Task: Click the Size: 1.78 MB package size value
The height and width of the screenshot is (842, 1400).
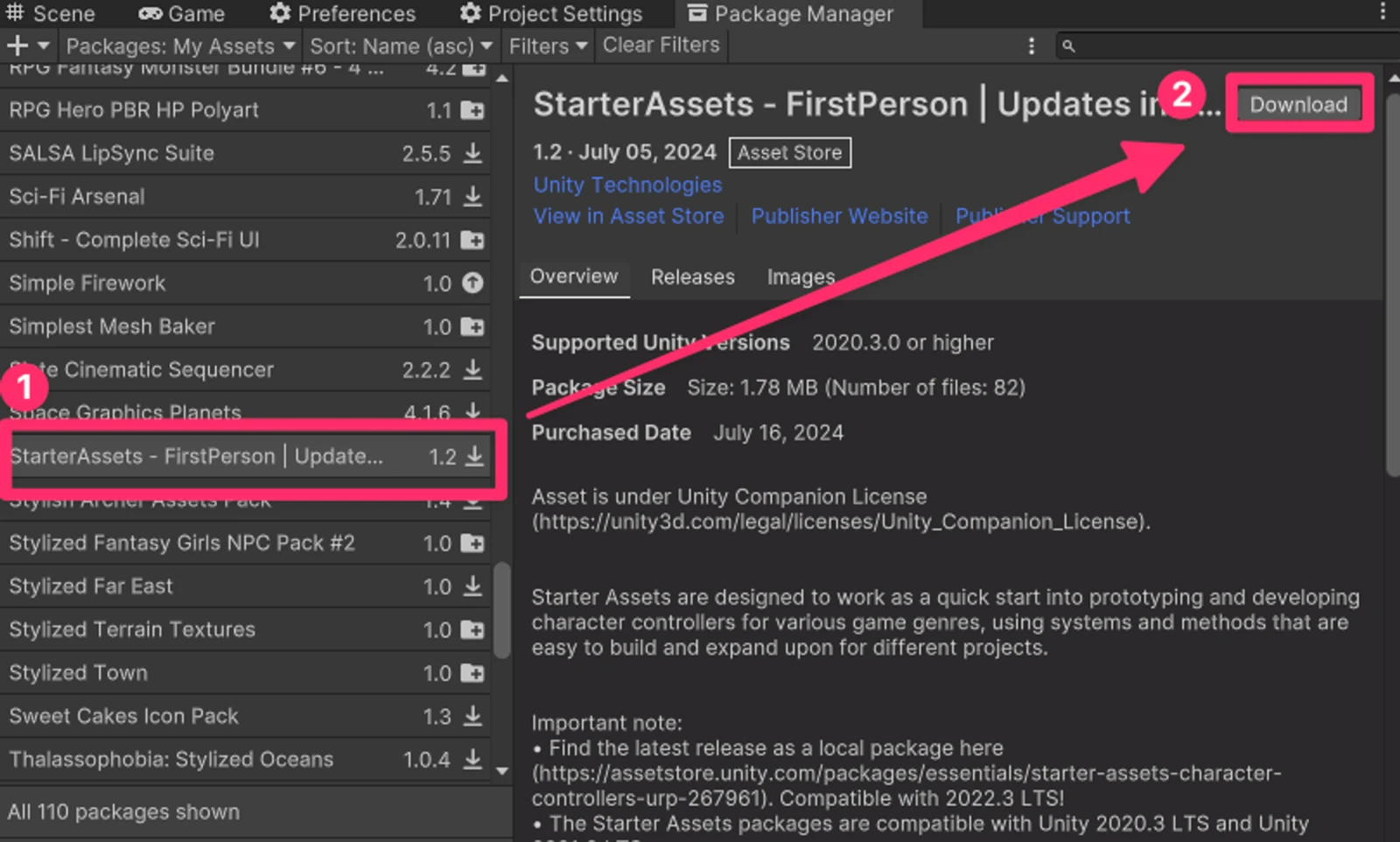Action: coord(856,387)
